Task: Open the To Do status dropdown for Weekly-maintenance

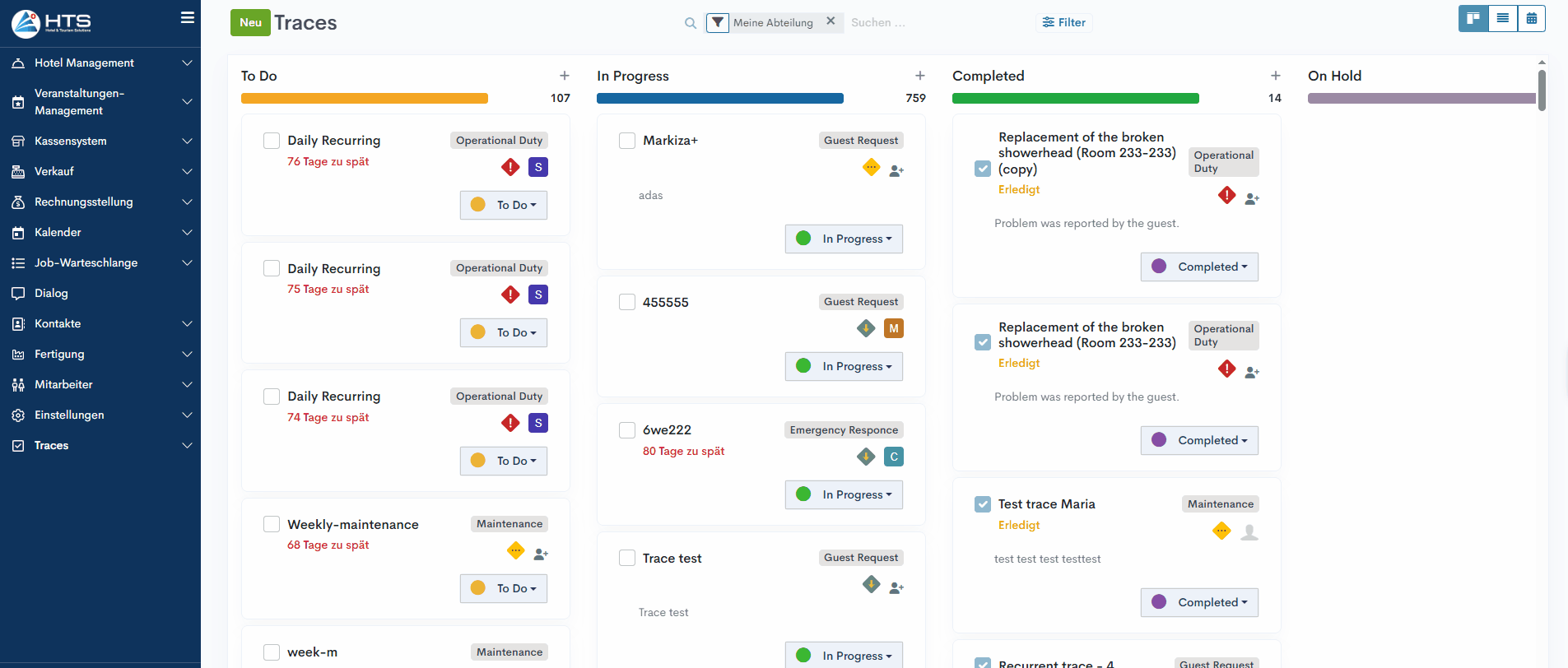Action: click(504, 588)
